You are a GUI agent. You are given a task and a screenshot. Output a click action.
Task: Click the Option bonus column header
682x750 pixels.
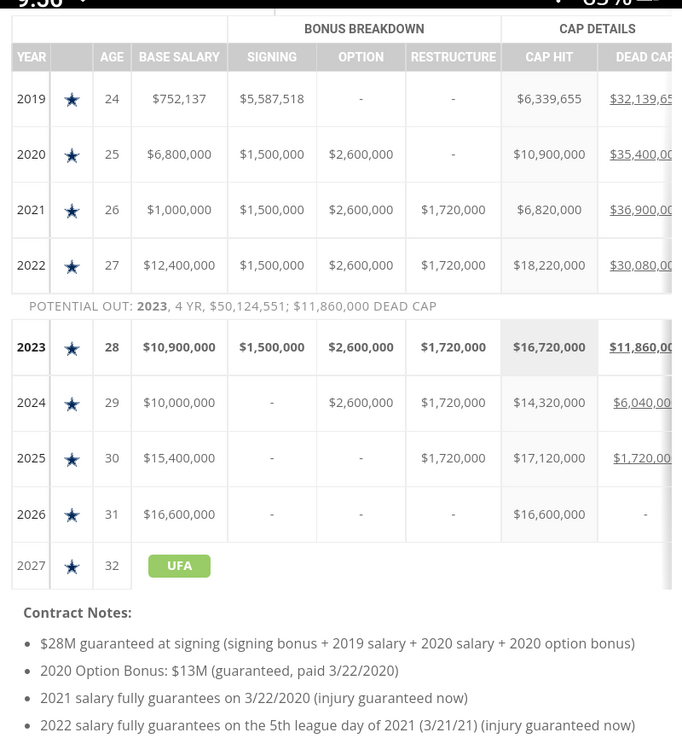tap(361, 57)
